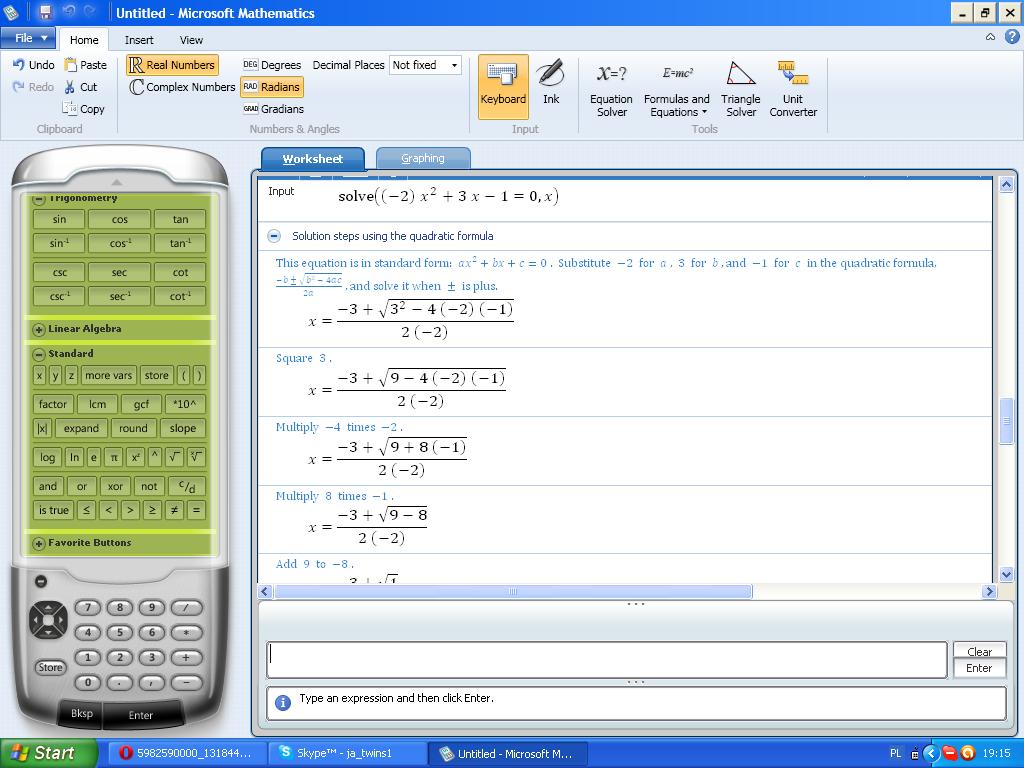Image resolution: width=1024 pixels, height=768 pixels.
Task: Collapse the numeric keypad with minus icon
Action: click(40, 581)
